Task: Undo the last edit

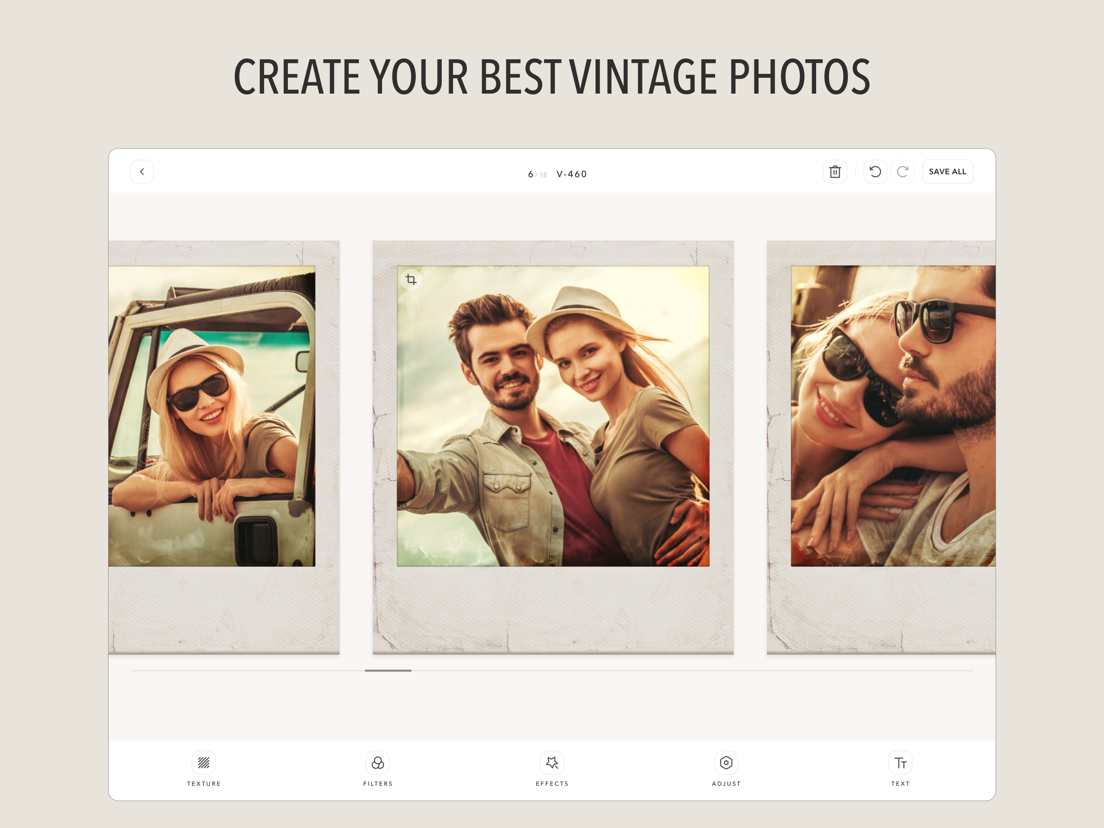Action: [x=874, y=171]
